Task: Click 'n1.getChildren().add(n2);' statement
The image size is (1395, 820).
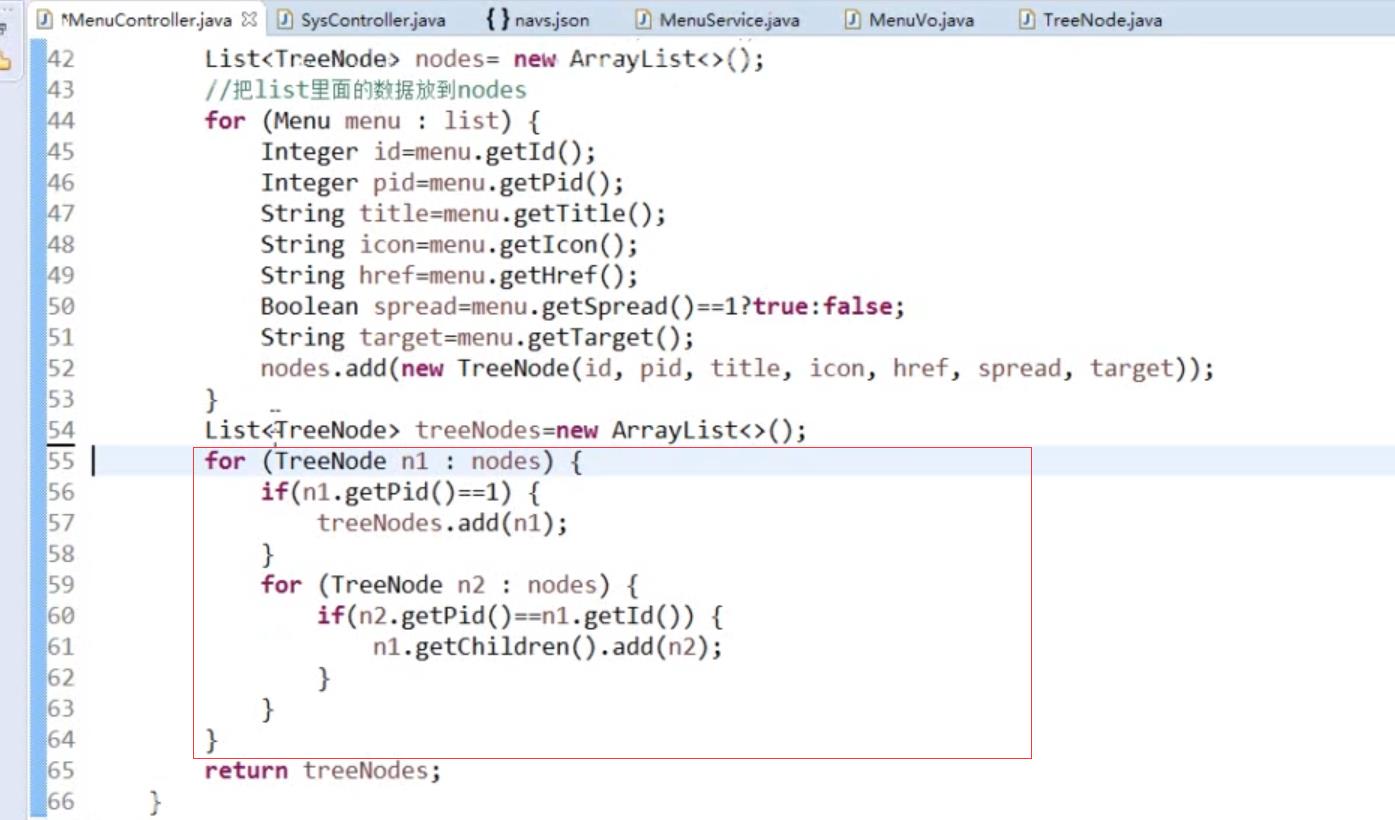Action: 547,647
